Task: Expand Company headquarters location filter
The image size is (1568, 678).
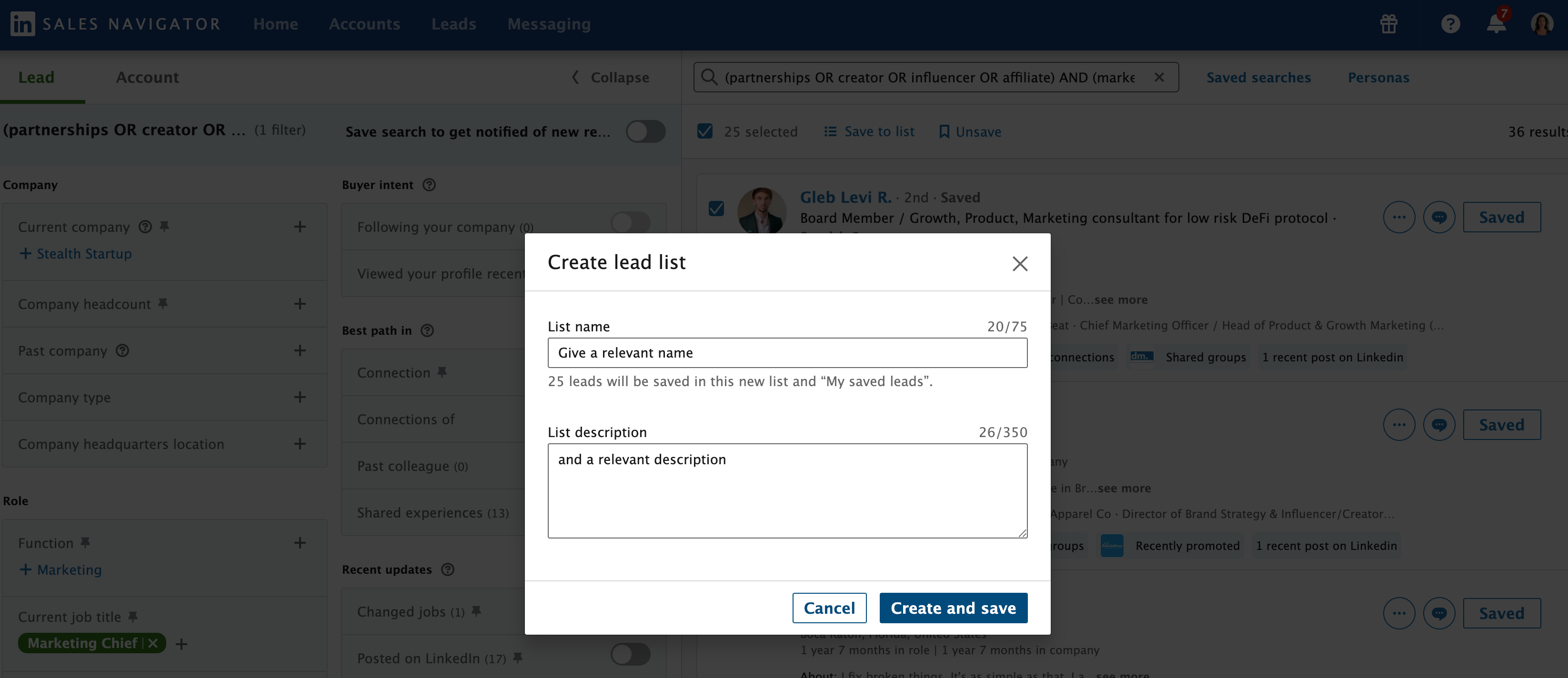Action: 300,444
